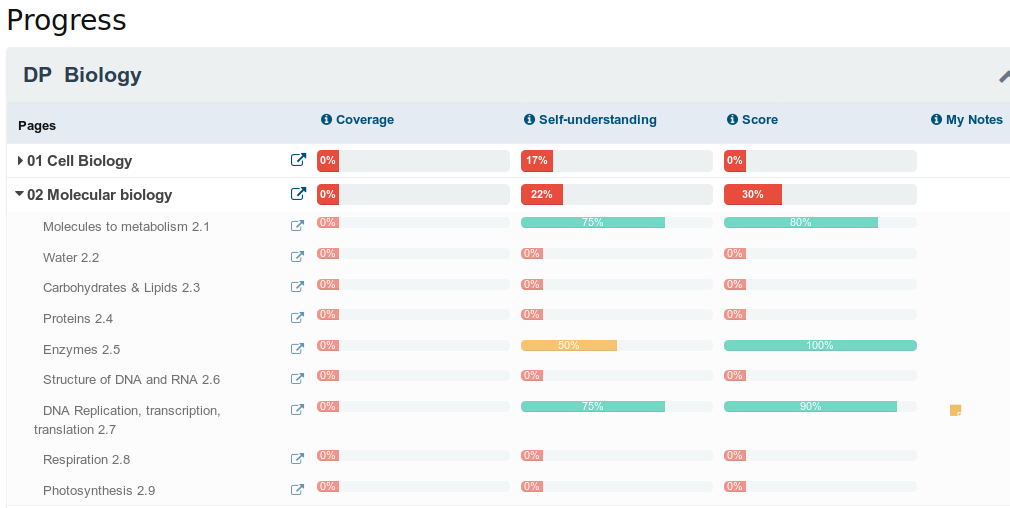Click the My Notes info icon
Image resolution: width=1010 pixels, height=508 pixels.
tap(936, 120)
